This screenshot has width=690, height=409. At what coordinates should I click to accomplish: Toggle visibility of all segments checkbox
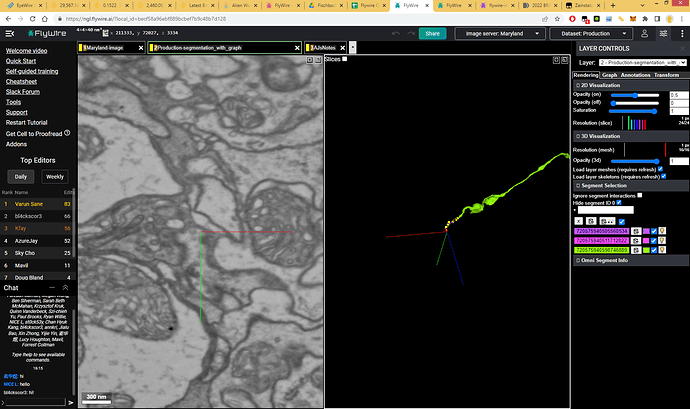coord(622,221)
